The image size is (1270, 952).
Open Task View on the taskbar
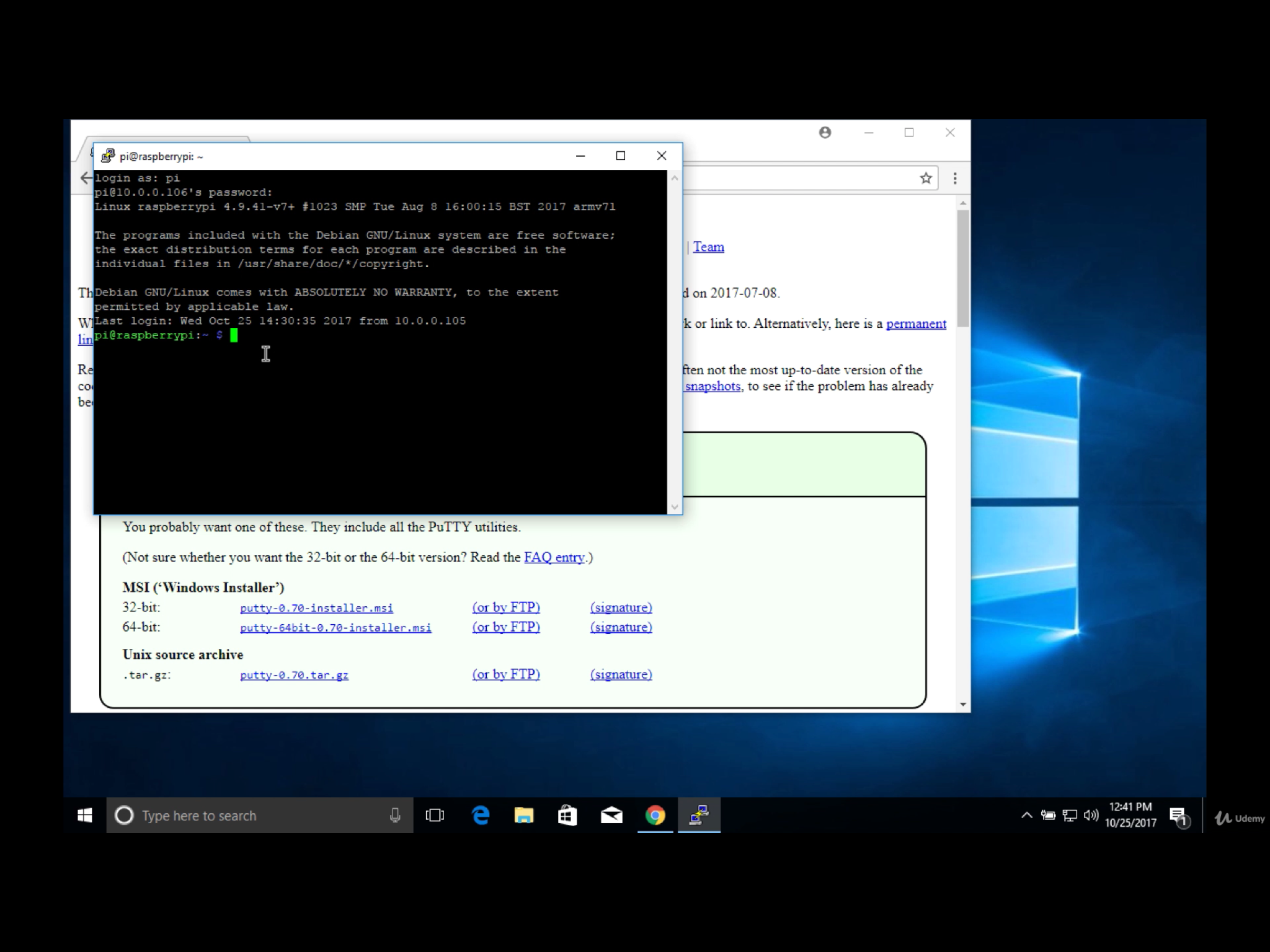[x=435, y=815]
